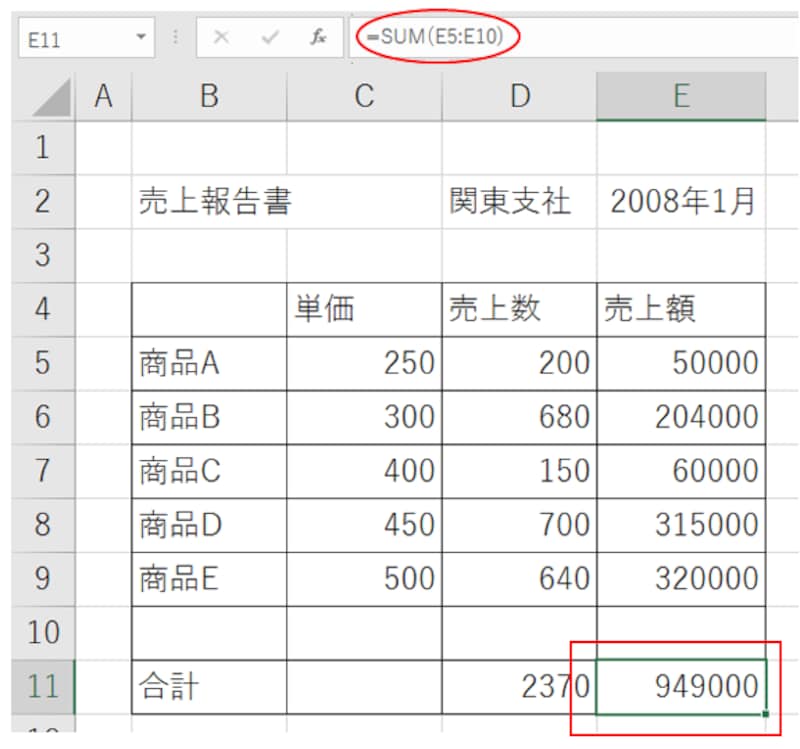This screenshot has width=800, height=749.
Task: Select the 2008年1月 cell
Action: coord(681,202)
